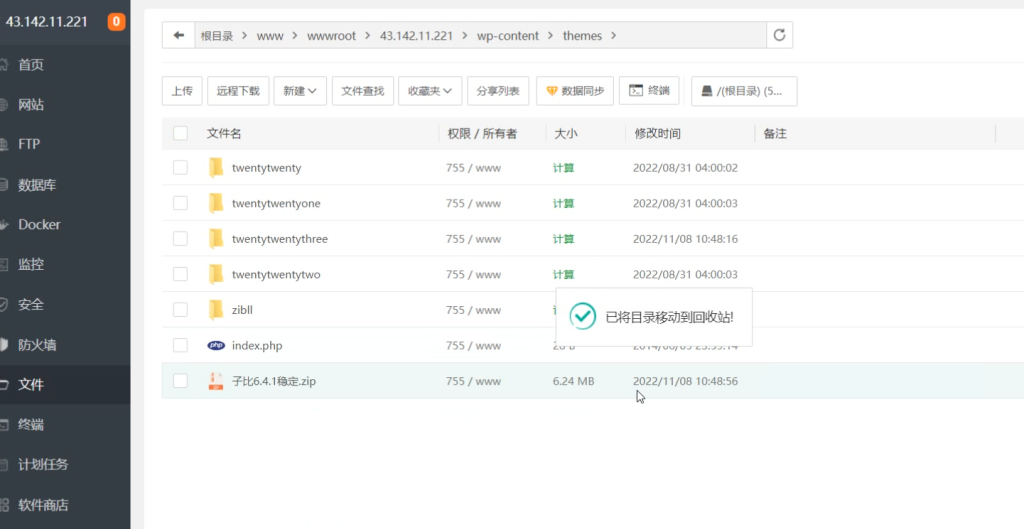The image size is (1024, 529).
Task: Toggle the select-all checkbox in header
Action: pos(180,133)
